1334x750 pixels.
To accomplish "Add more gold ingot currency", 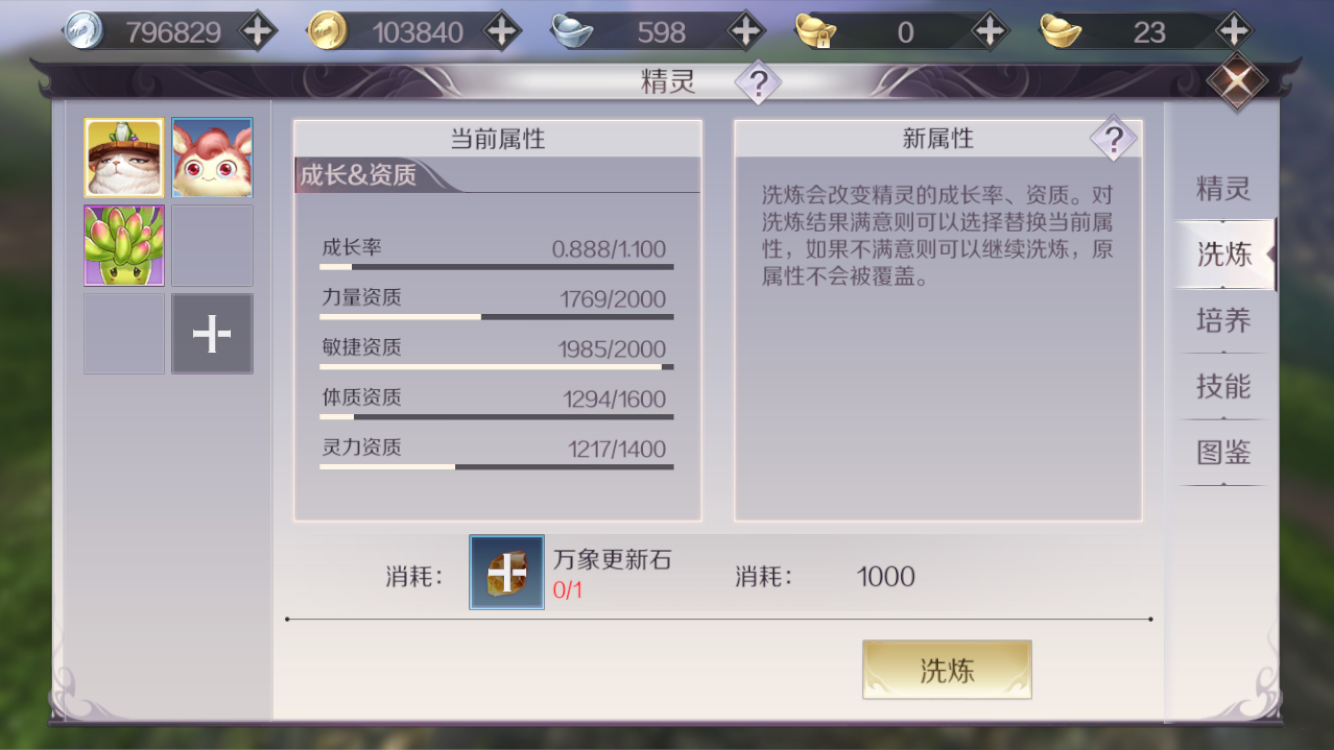I will click(x=1234, y=32).
